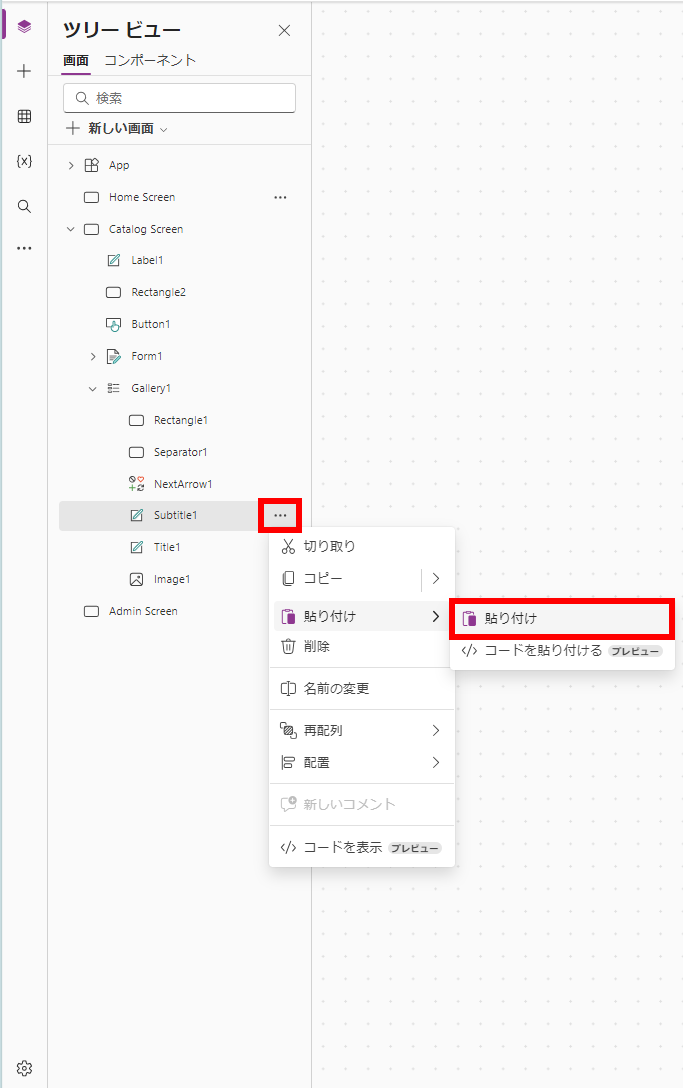Select Rectangle1 in the tree
Viewport: 683px width, 1088px height.
point(180,420)
